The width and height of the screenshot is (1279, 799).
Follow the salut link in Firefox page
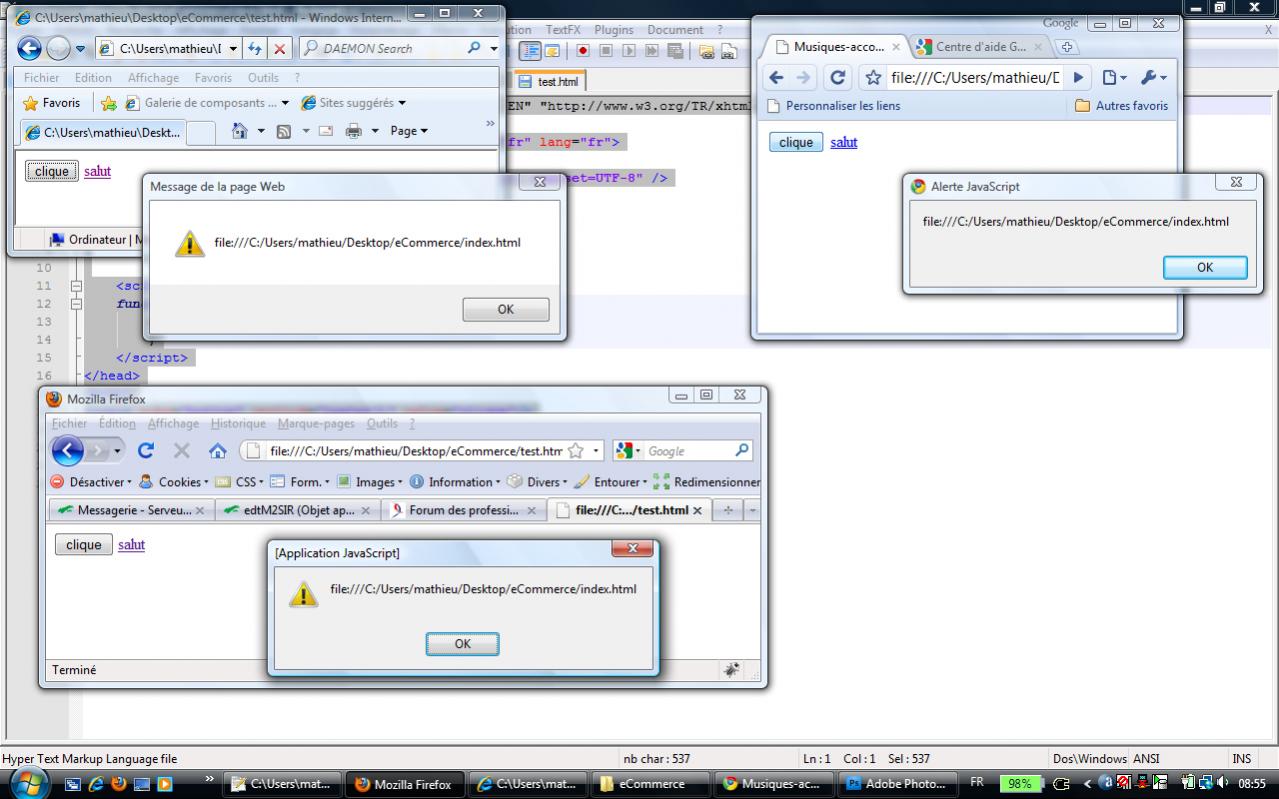click(x=131, y=545)
